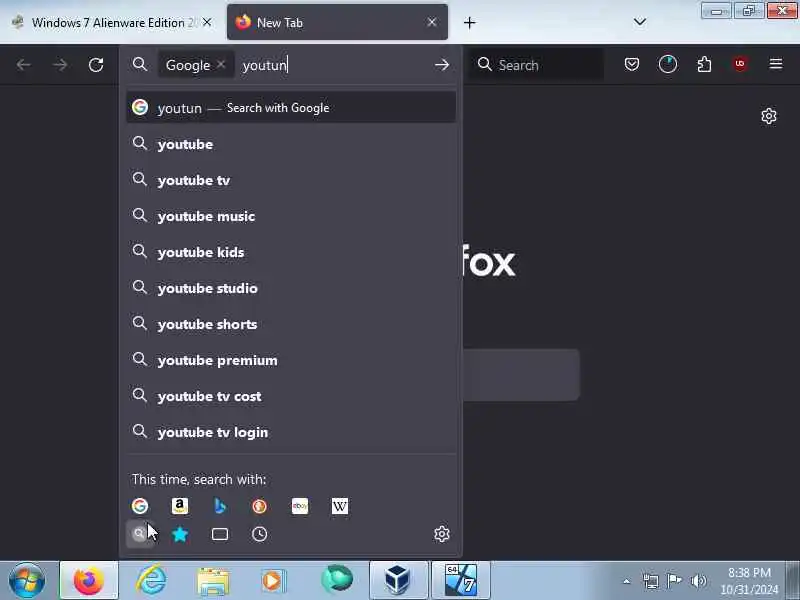Search with Google engine icon
This screenshot has height=600, width=800.
(140, 506)
